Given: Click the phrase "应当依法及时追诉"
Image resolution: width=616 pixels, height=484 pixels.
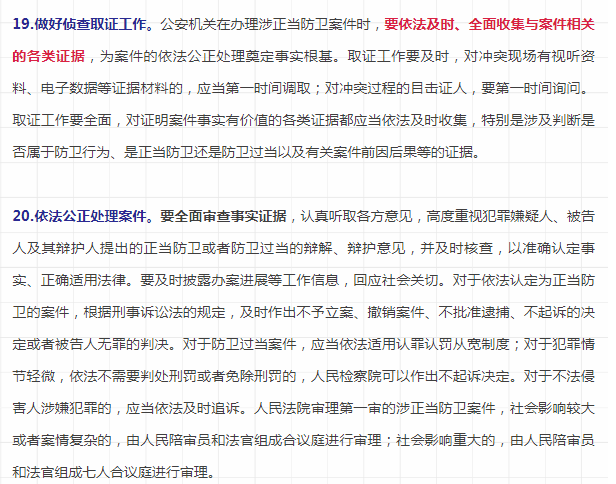Looking at the screenshot, I should tap(183, 408).
